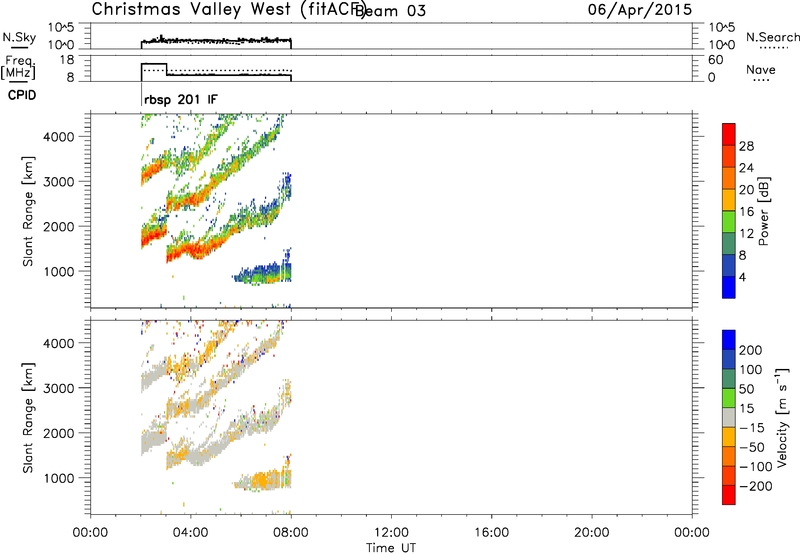This screenshot has width=800, height=554.
Task: Click the 'Beam 03' label
Action: (391, 10)
